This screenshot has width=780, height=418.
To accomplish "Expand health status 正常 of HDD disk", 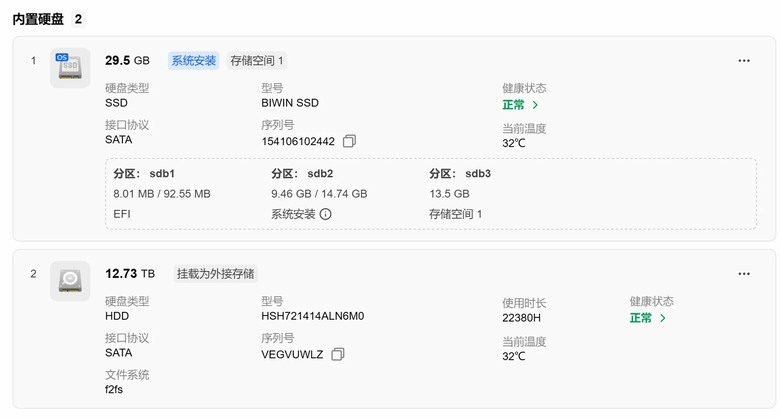I will [x=648, y=318].
